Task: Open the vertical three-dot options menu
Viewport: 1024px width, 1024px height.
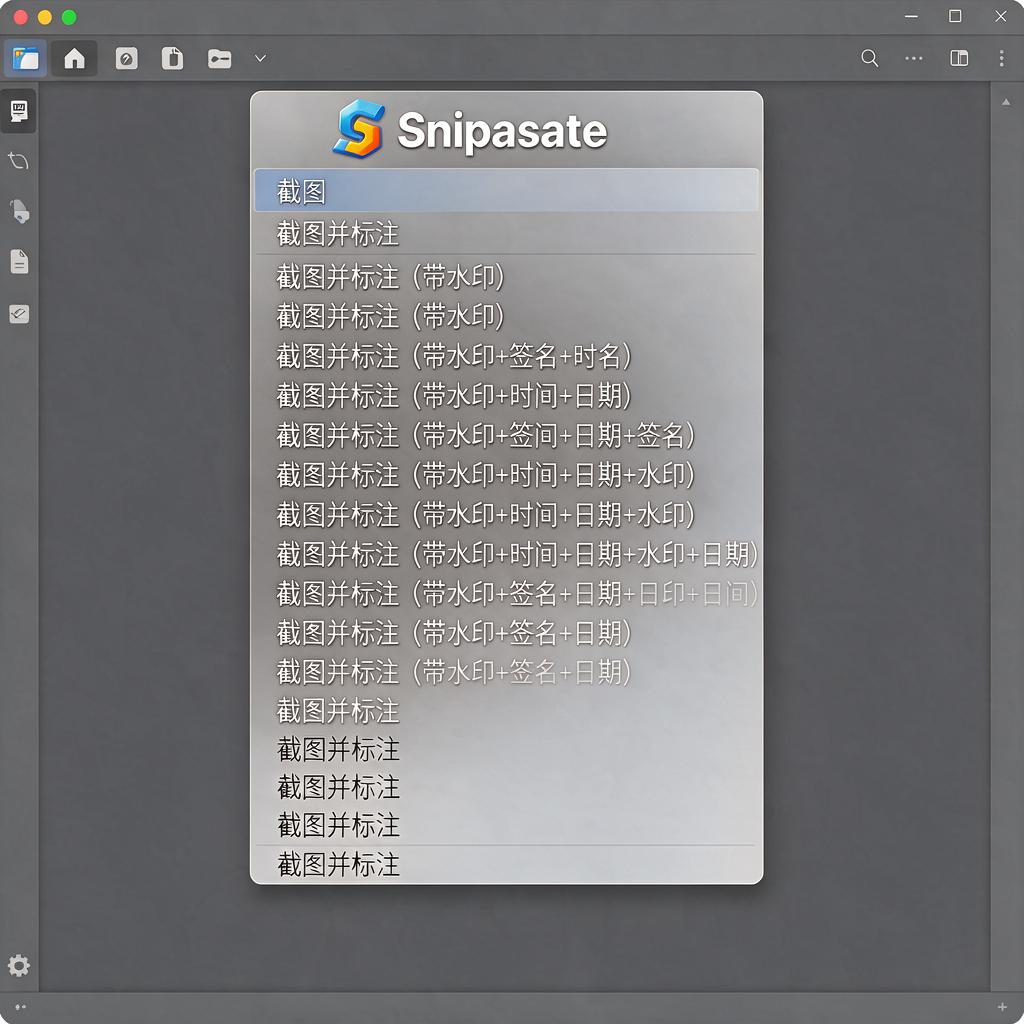Action: pos(1001,58)
